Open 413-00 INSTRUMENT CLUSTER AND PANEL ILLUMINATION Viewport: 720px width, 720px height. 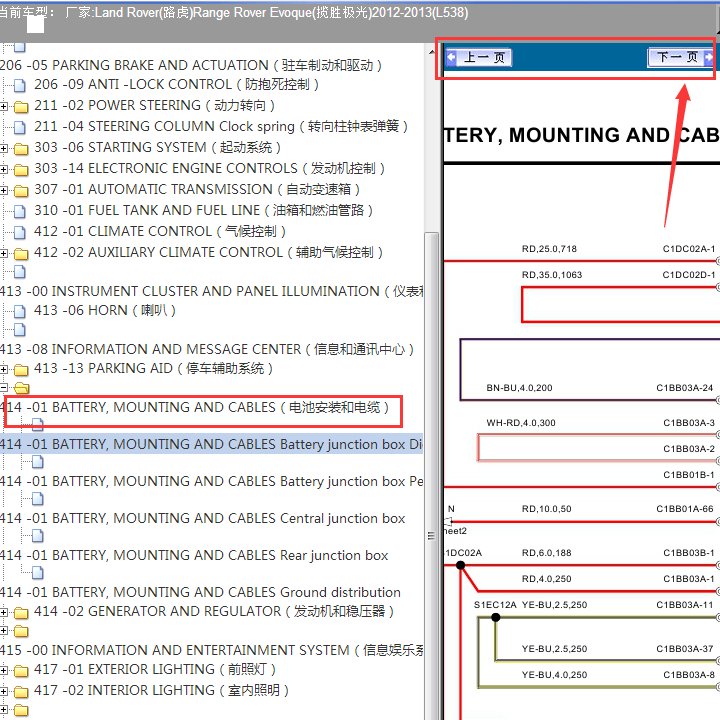(211, 291)
